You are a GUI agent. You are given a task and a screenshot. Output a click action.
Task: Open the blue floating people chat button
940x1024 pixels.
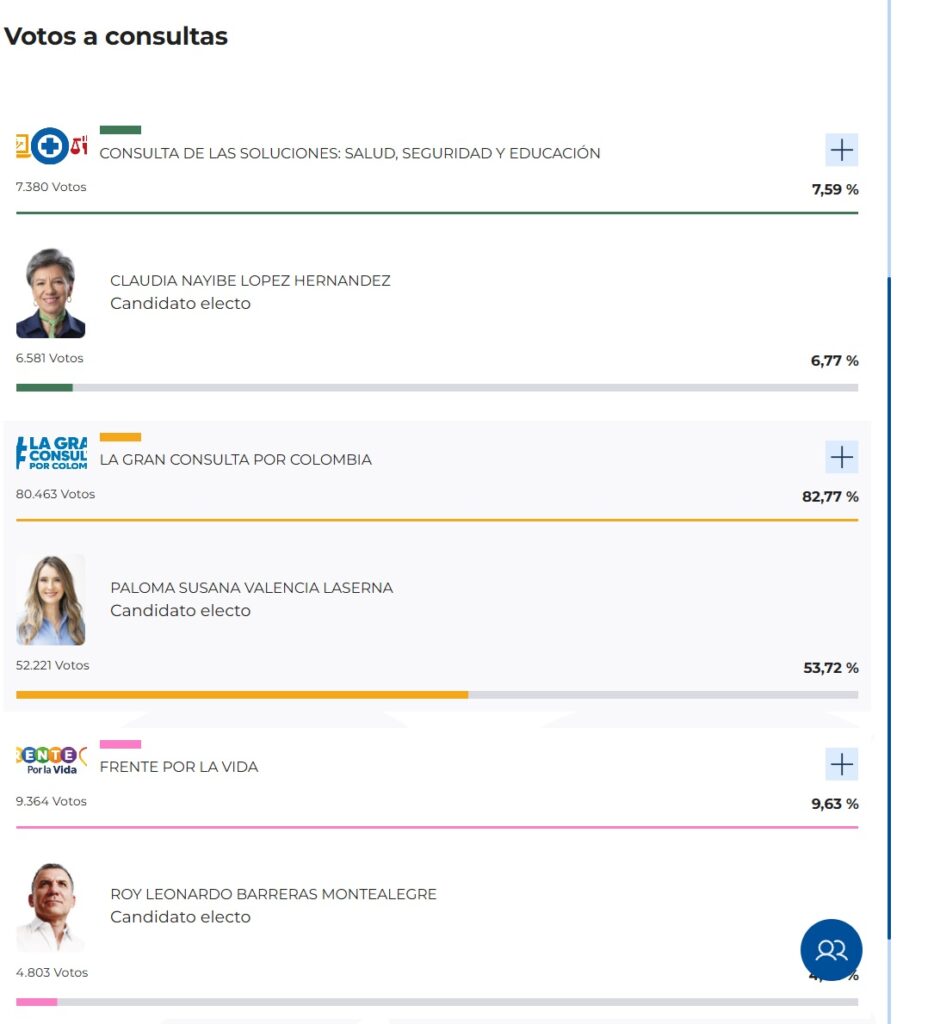click(831, 949)
